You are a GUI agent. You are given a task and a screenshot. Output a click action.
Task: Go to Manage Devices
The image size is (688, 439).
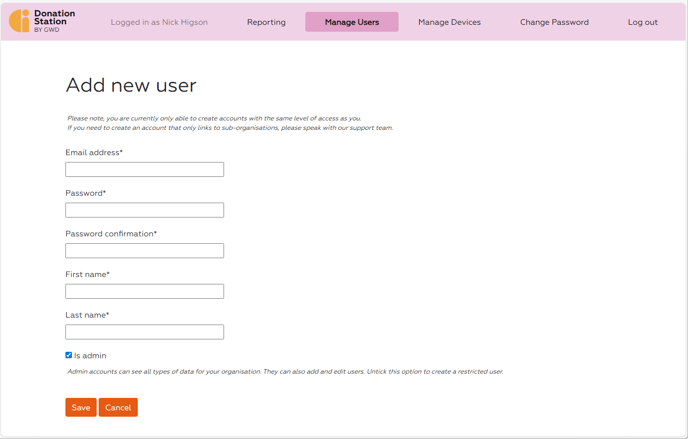point(449,22)
